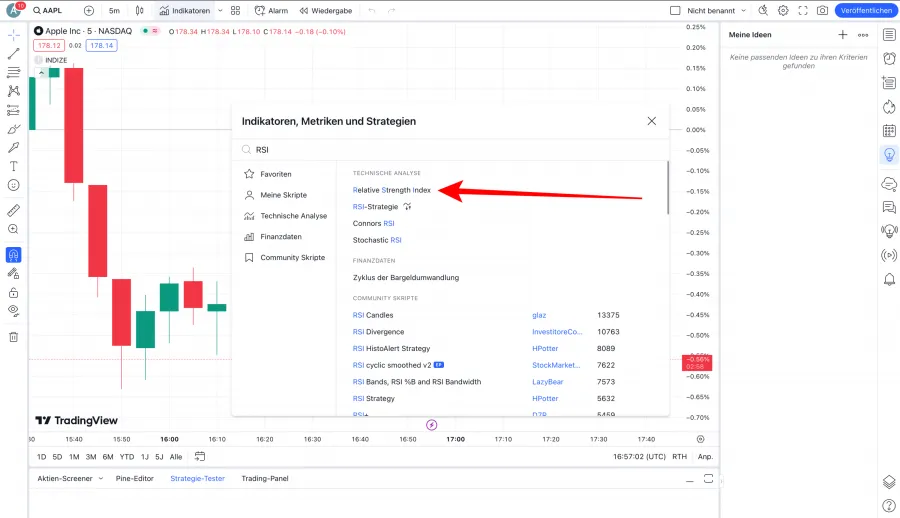Collapse the indicator legend chevron
The width and height of the screenshot is (900, 518).
point(41,73)
